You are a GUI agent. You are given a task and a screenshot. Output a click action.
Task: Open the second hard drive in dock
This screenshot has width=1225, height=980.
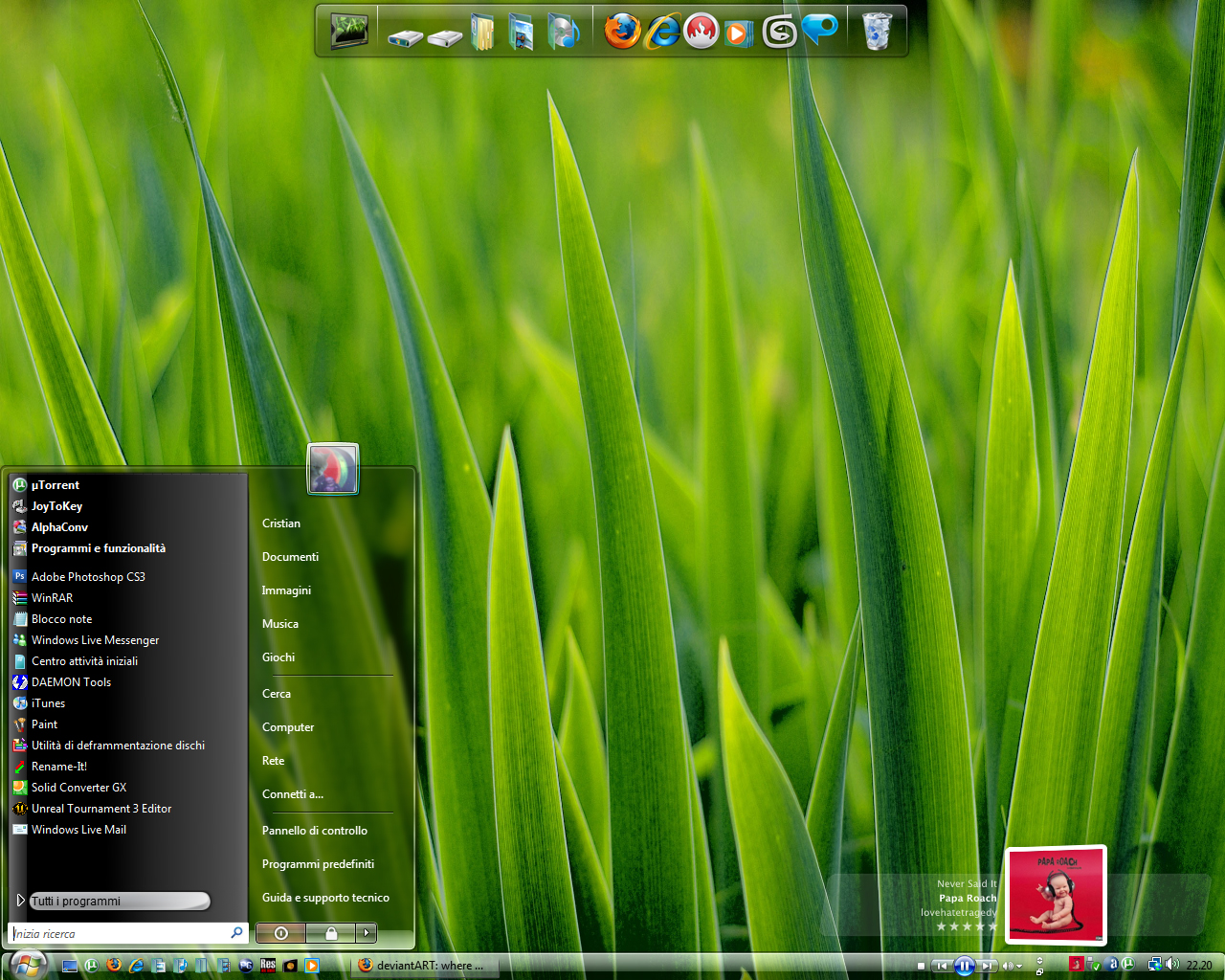(x=445, y=38)
